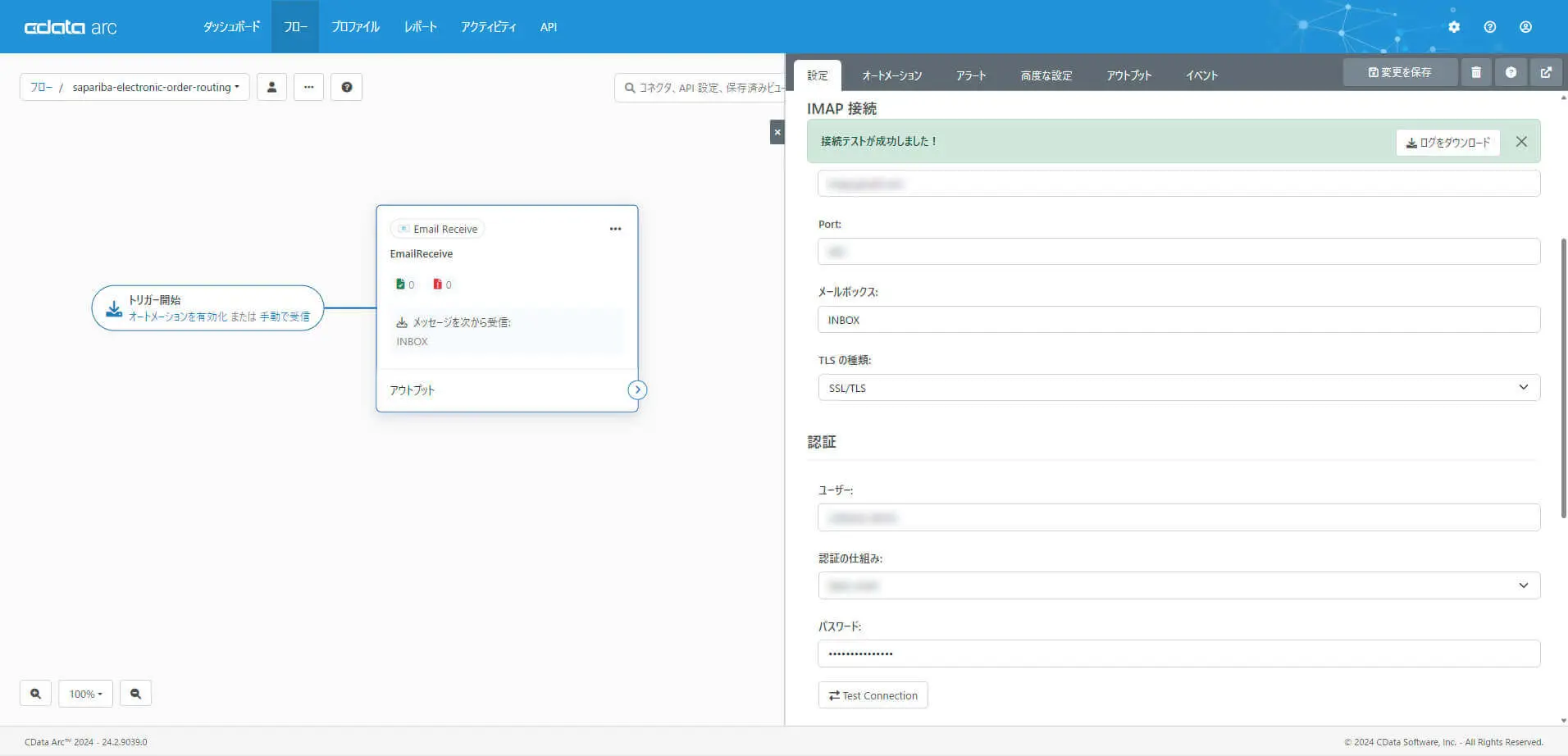Open connector panel in new window
The height and width of the screenshot is (756, 1568).
tap(1546, 72)
